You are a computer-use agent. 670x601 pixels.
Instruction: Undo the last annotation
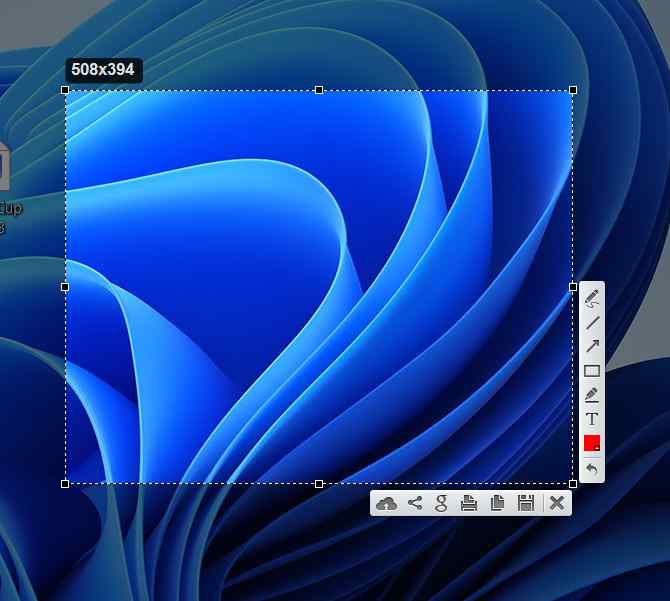[x=592, y=469]
